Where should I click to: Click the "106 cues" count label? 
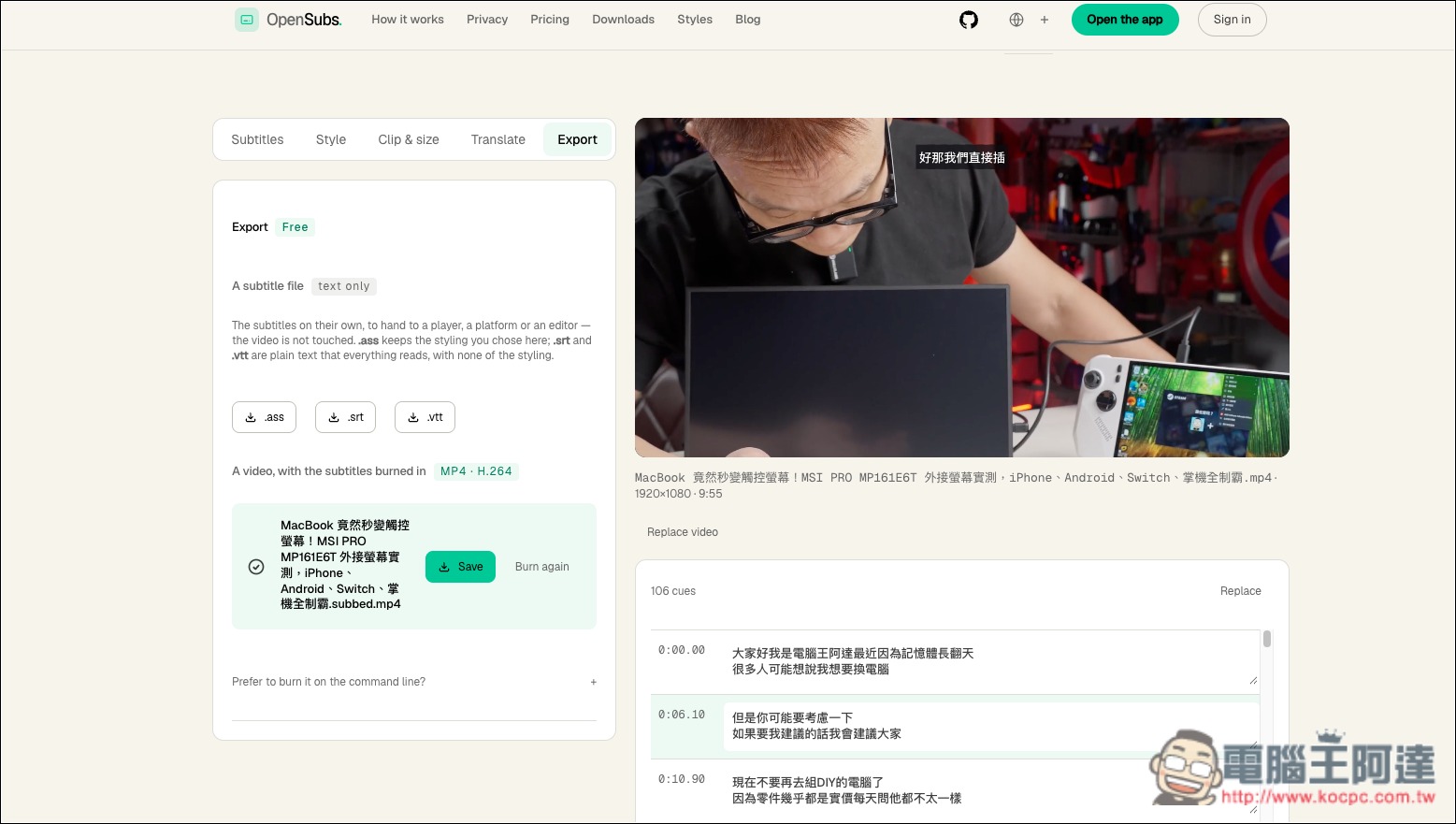[673, 591]
